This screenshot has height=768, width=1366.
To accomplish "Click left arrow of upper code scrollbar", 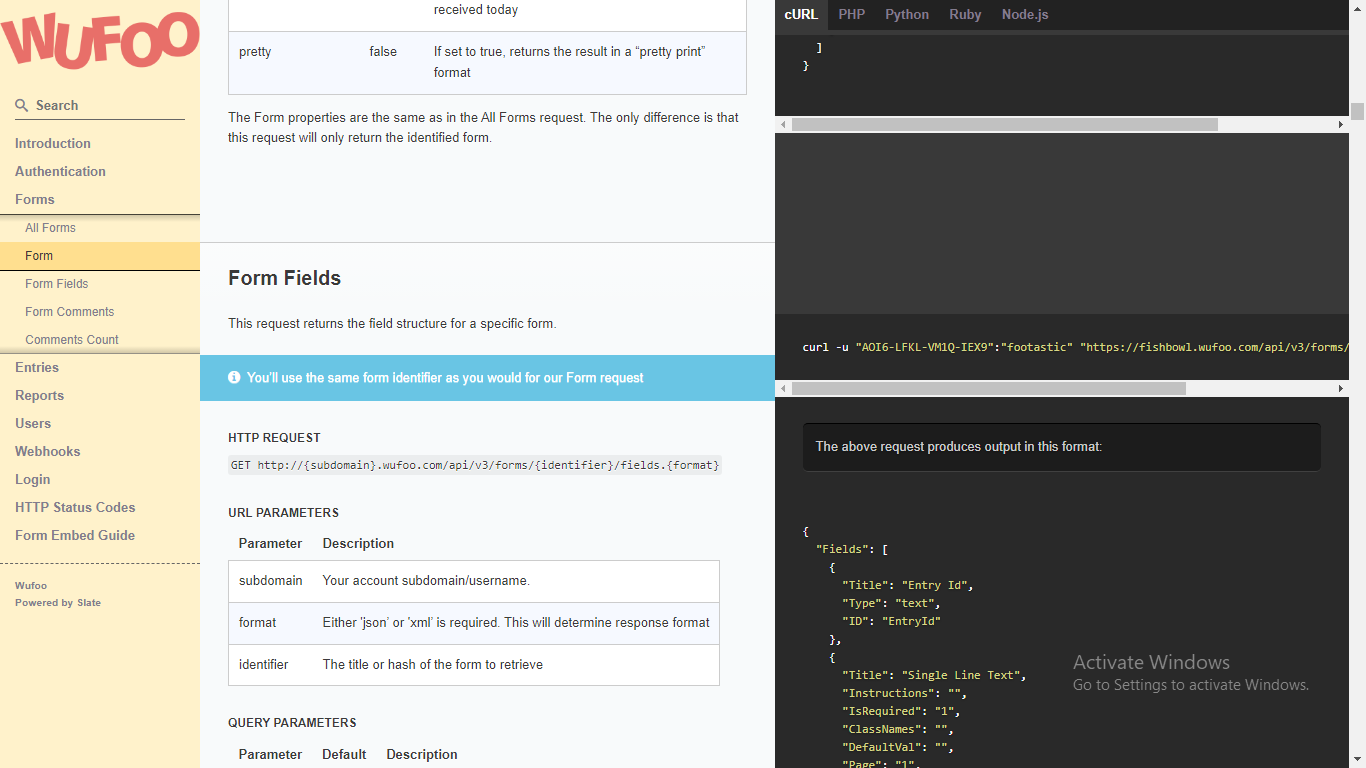I will pos(784,125).
